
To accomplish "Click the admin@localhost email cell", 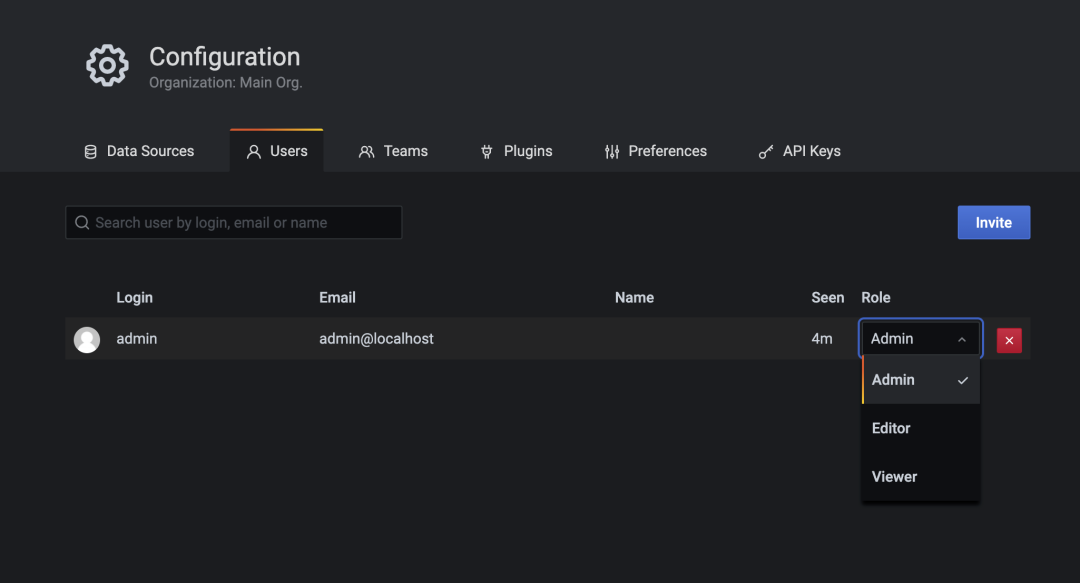I will point(376,339).
